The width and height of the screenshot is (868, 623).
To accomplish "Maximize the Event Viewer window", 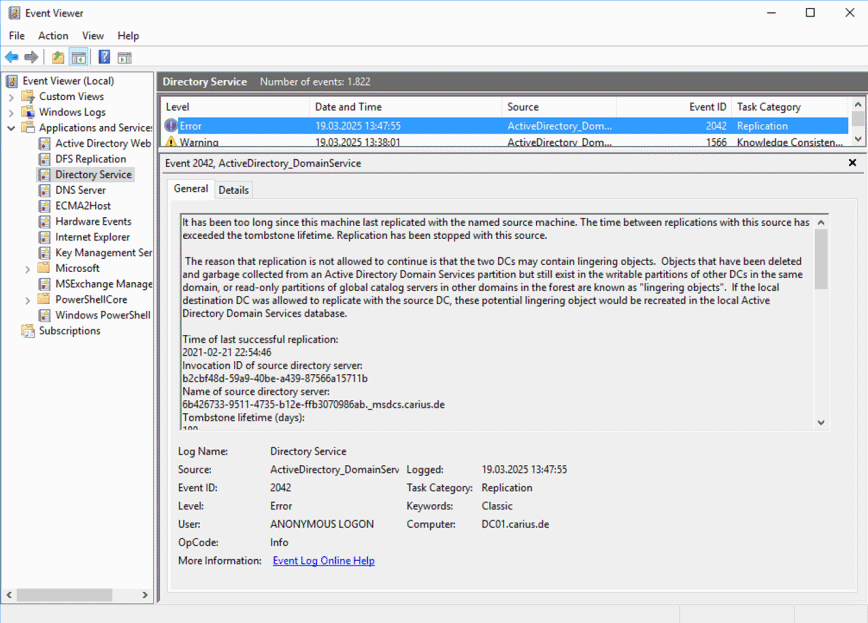I will pyautogui.click(x=810, y=13).
